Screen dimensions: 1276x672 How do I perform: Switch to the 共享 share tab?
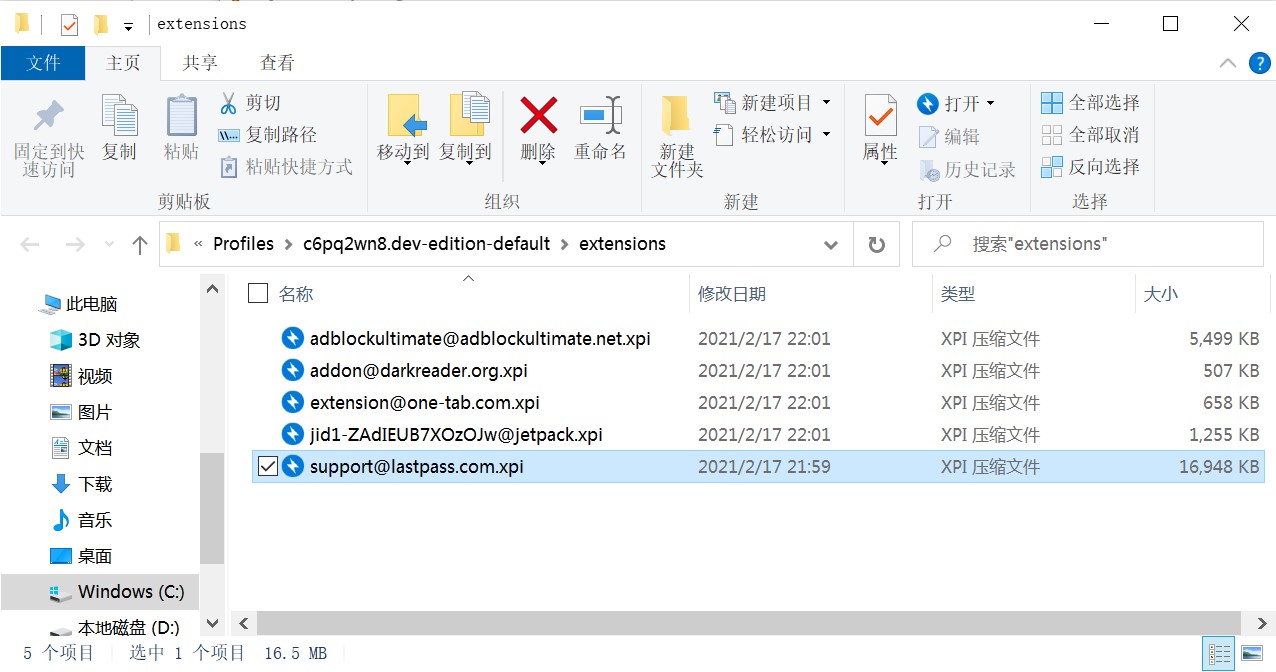tap(200, 63)
